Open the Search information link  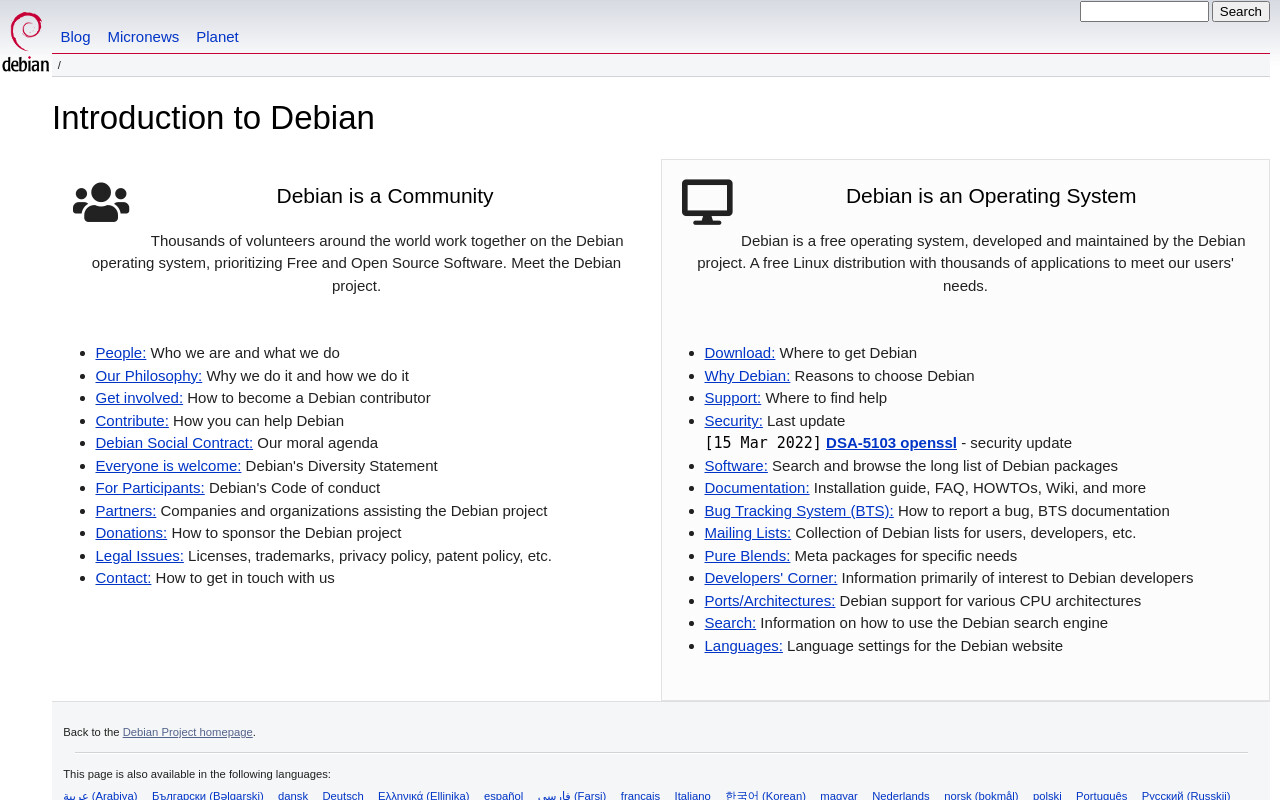730,623
